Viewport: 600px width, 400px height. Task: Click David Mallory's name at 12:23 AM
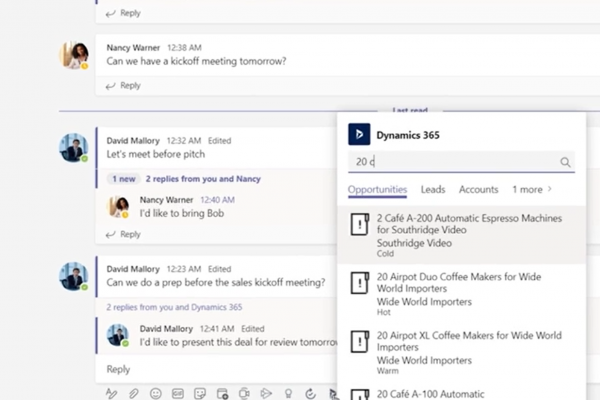(x=133, y=269)
